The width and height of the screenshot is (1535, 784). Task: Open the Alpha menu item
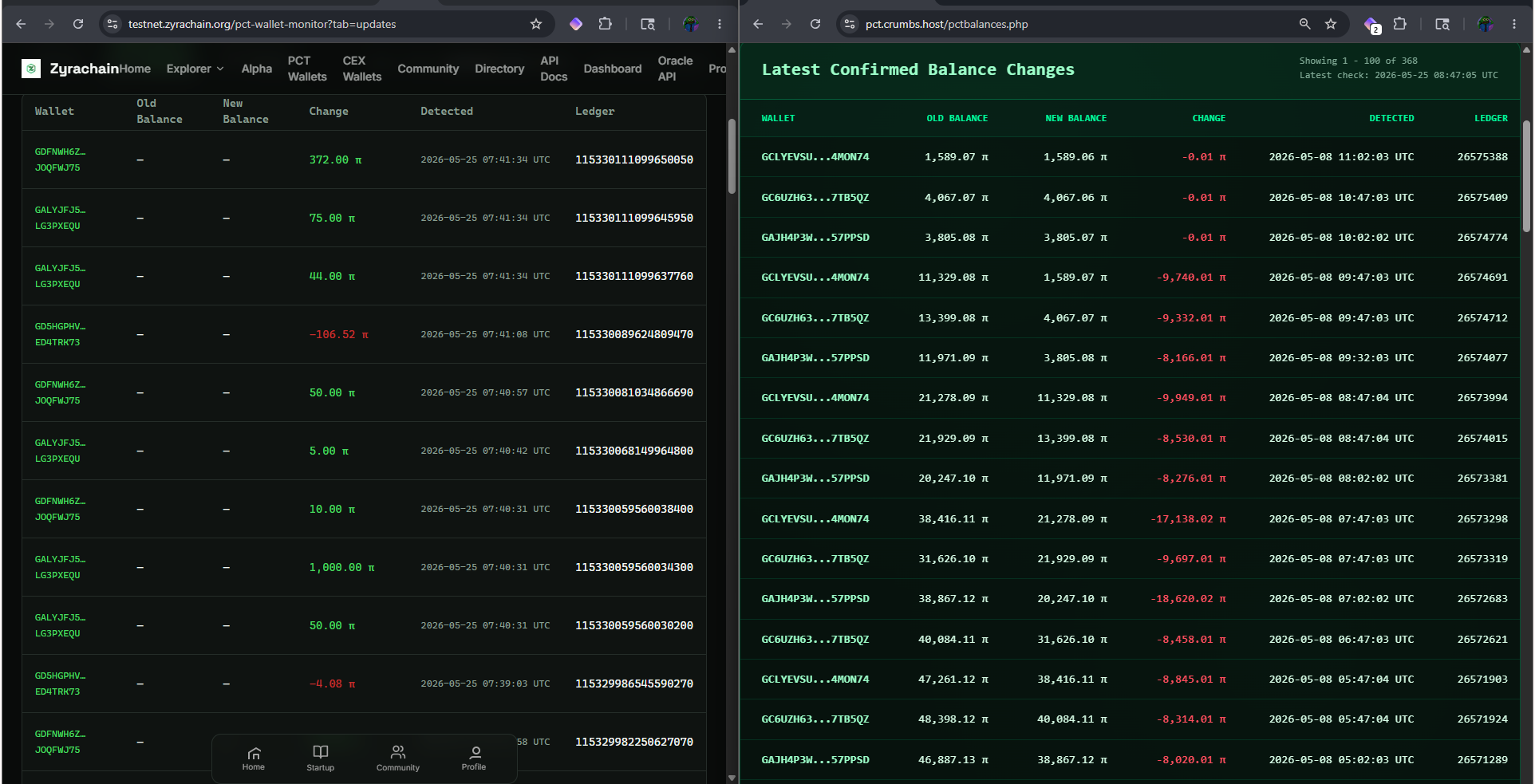click(x=257, y=69)
